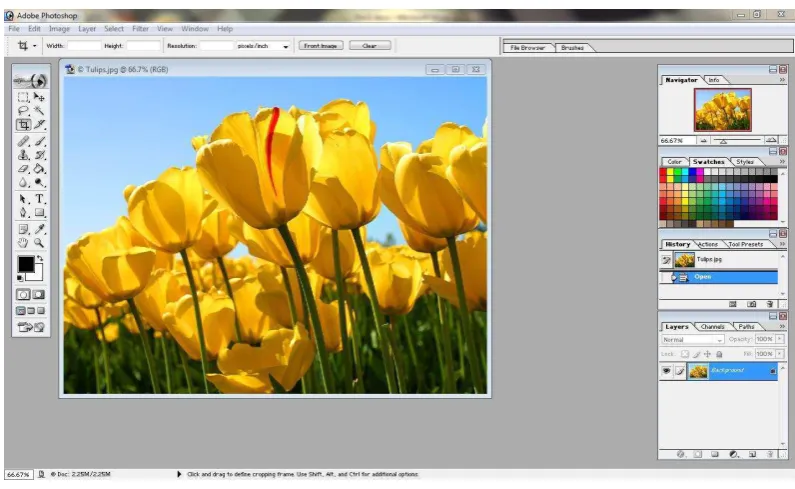Click new document from current state icon
Viewport: 795px width, 489px height.
pyautogui.click(x=733, y=304)
